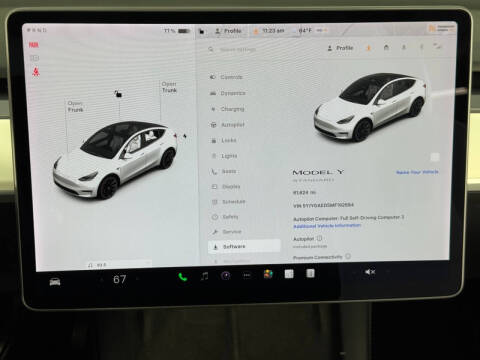Tap the red seatbelt warning indicator
The height and width of the screenshot is (360, 480).
tap(36, 72)
